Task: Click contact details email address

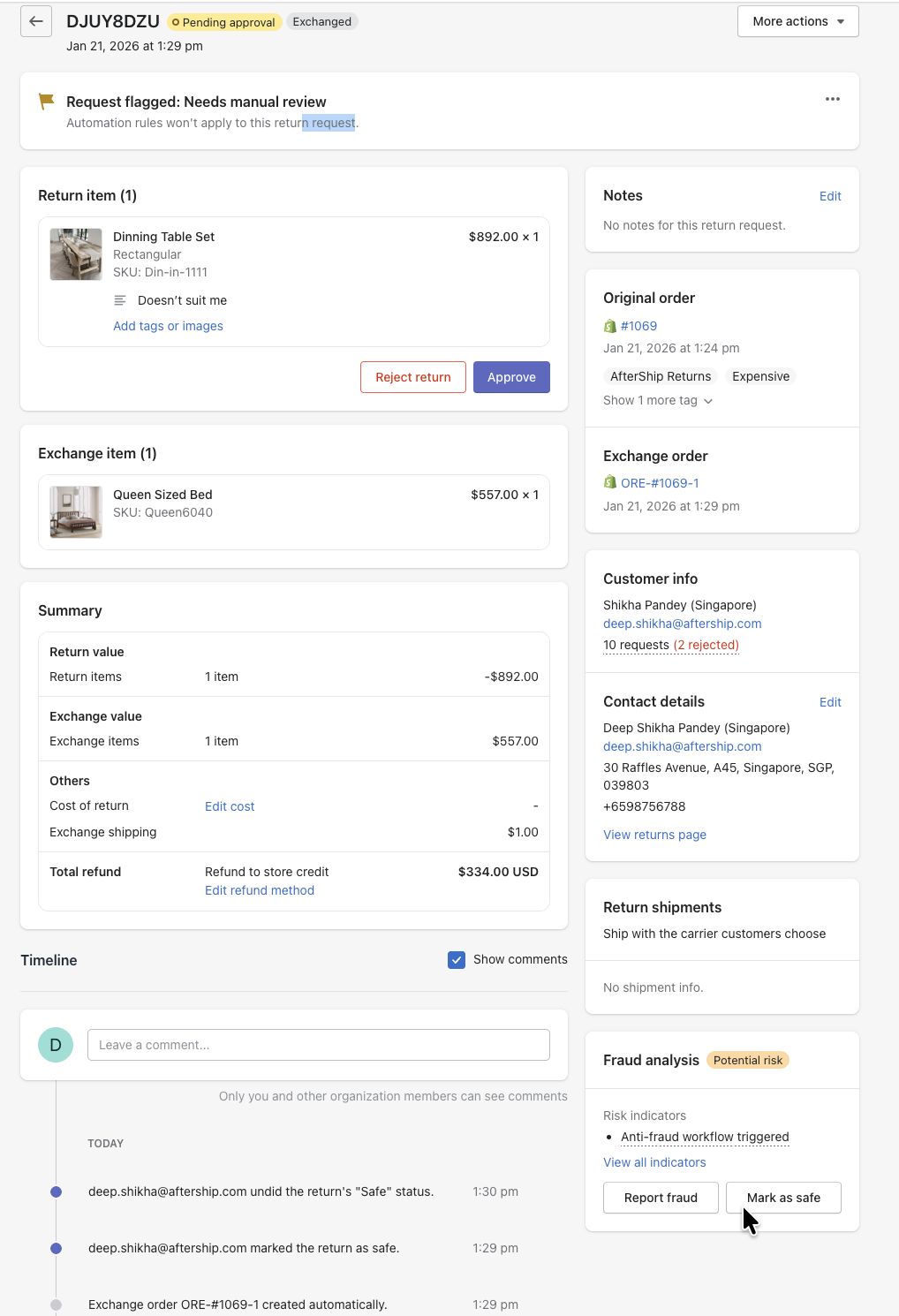Action: coord(683,746)
